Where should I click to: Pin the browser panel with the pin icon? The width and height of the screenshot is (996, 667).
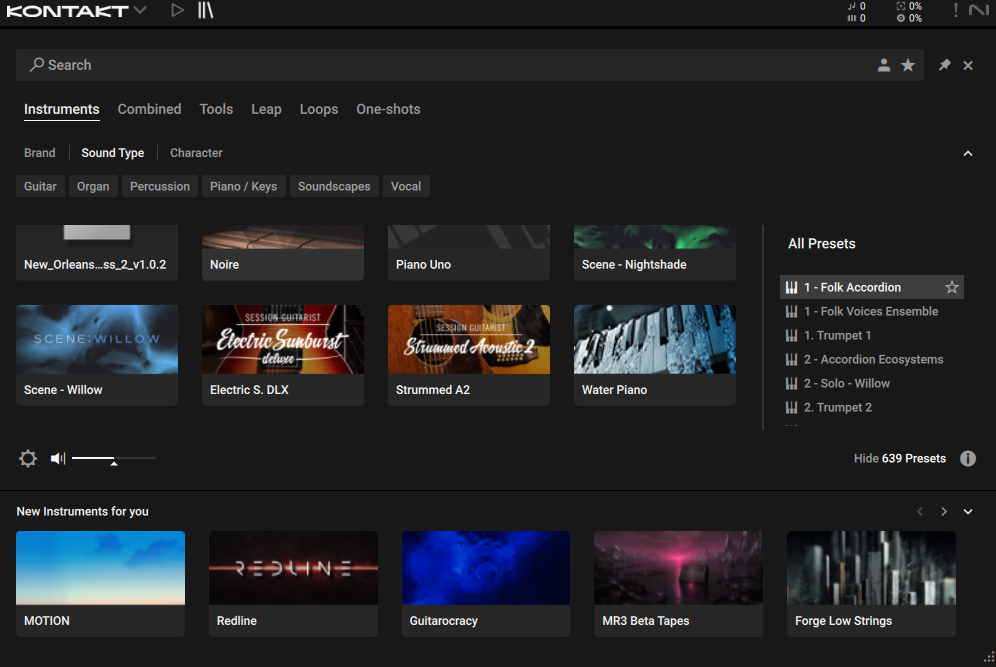(945, 65)
